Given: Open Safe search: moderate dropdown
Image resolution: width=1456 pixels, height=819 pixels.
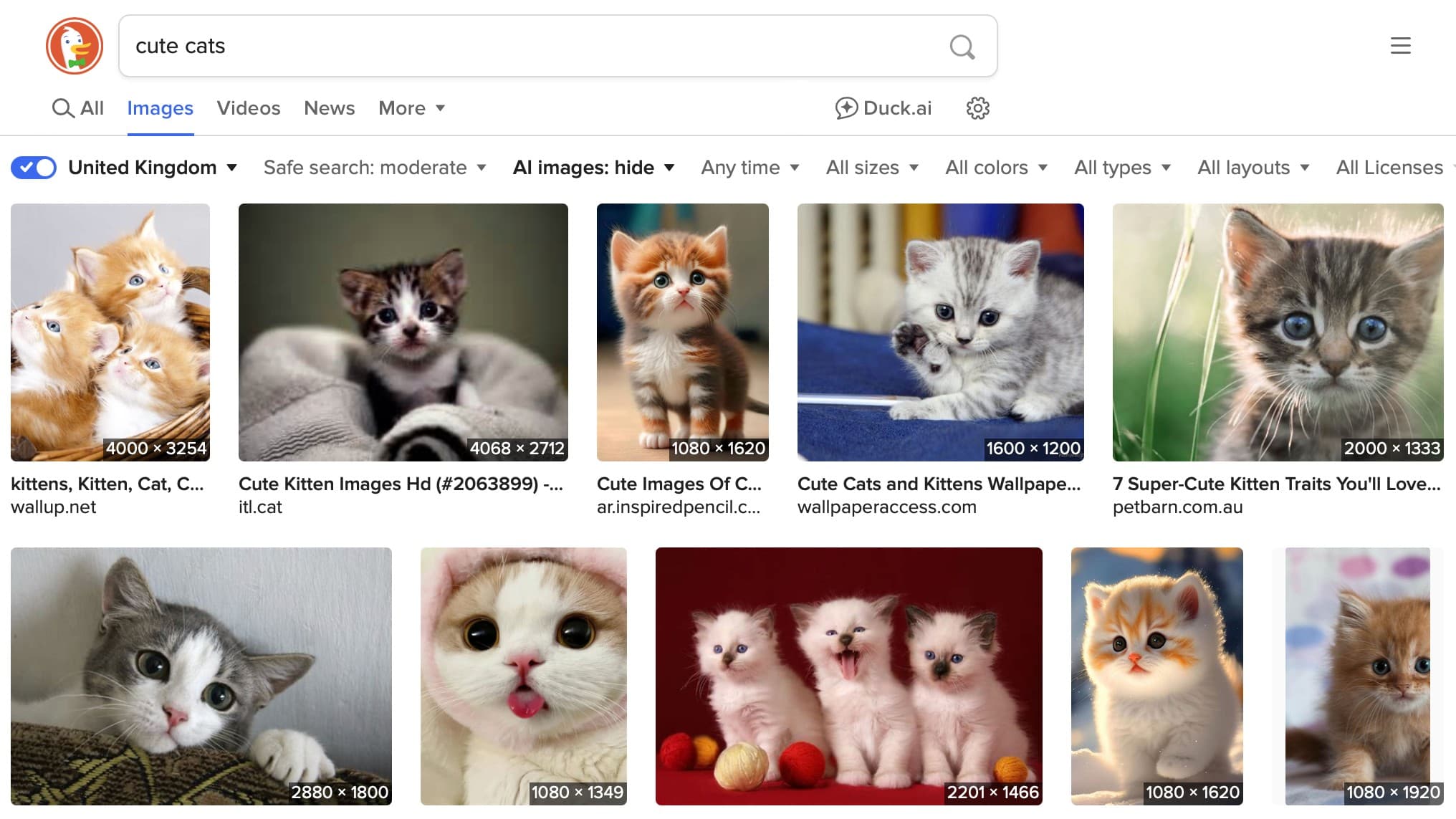Looking at the screenshot, I should 375,168.
